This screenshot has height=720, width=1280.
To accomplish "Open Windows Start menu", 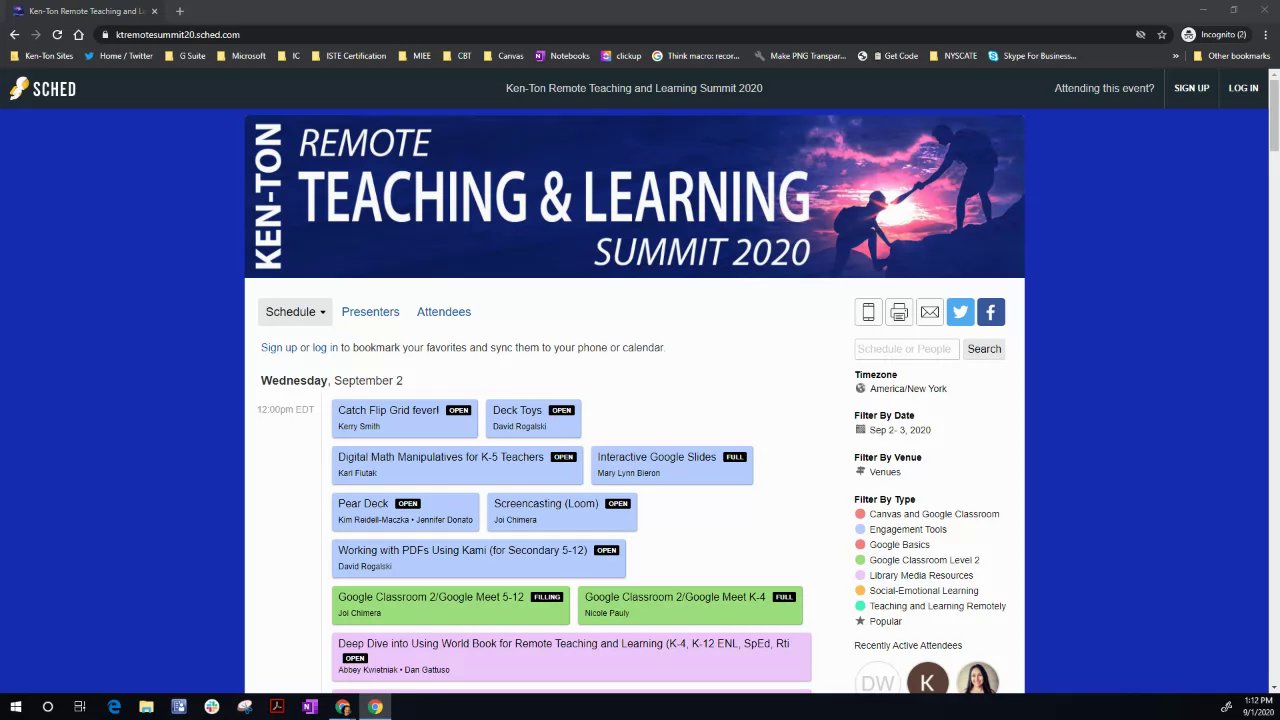I will [x=16, y=707].
